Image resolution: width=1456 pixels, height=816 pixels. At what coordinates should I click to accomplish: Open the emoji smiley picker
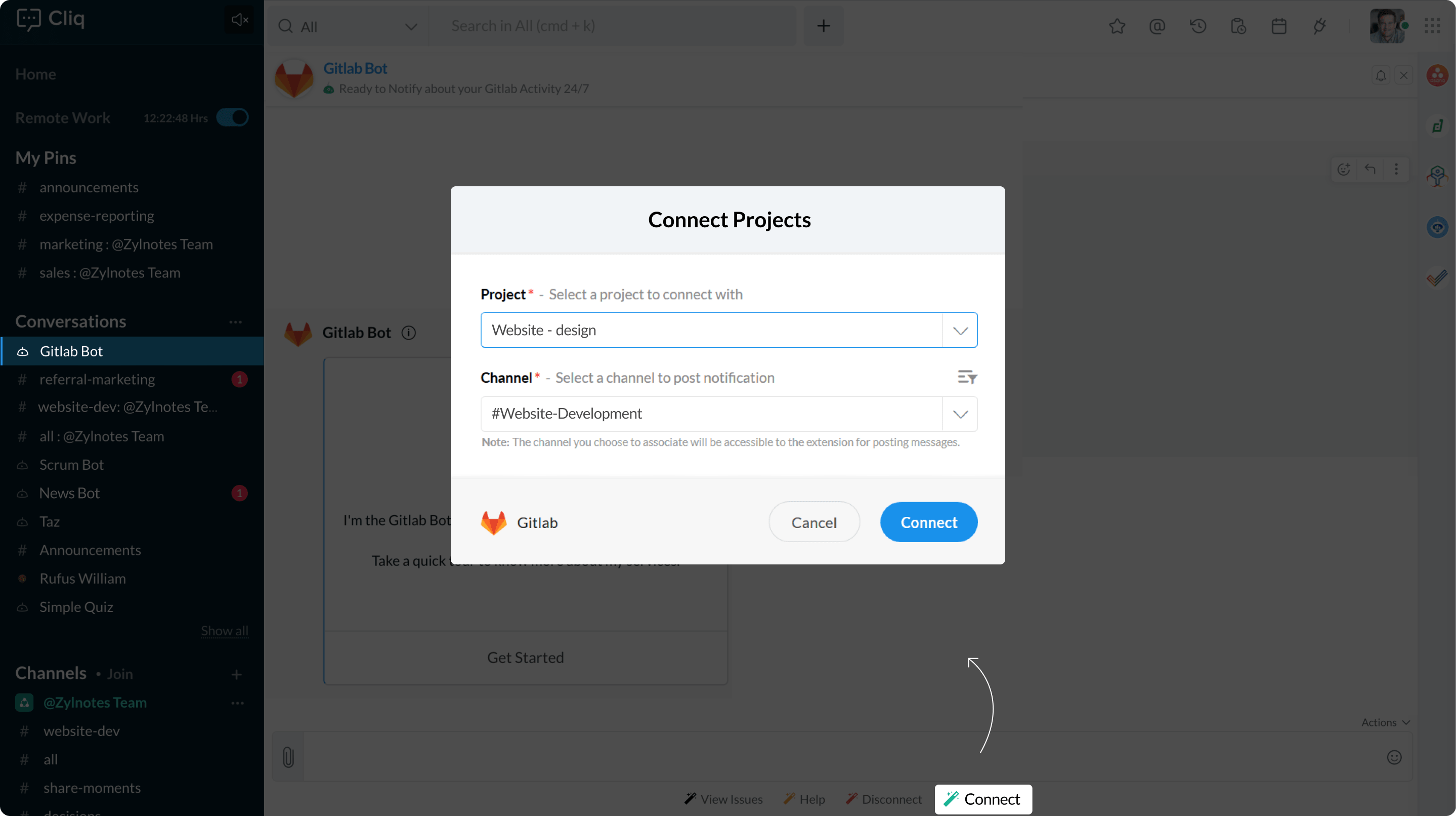(x=1394, y=757)
